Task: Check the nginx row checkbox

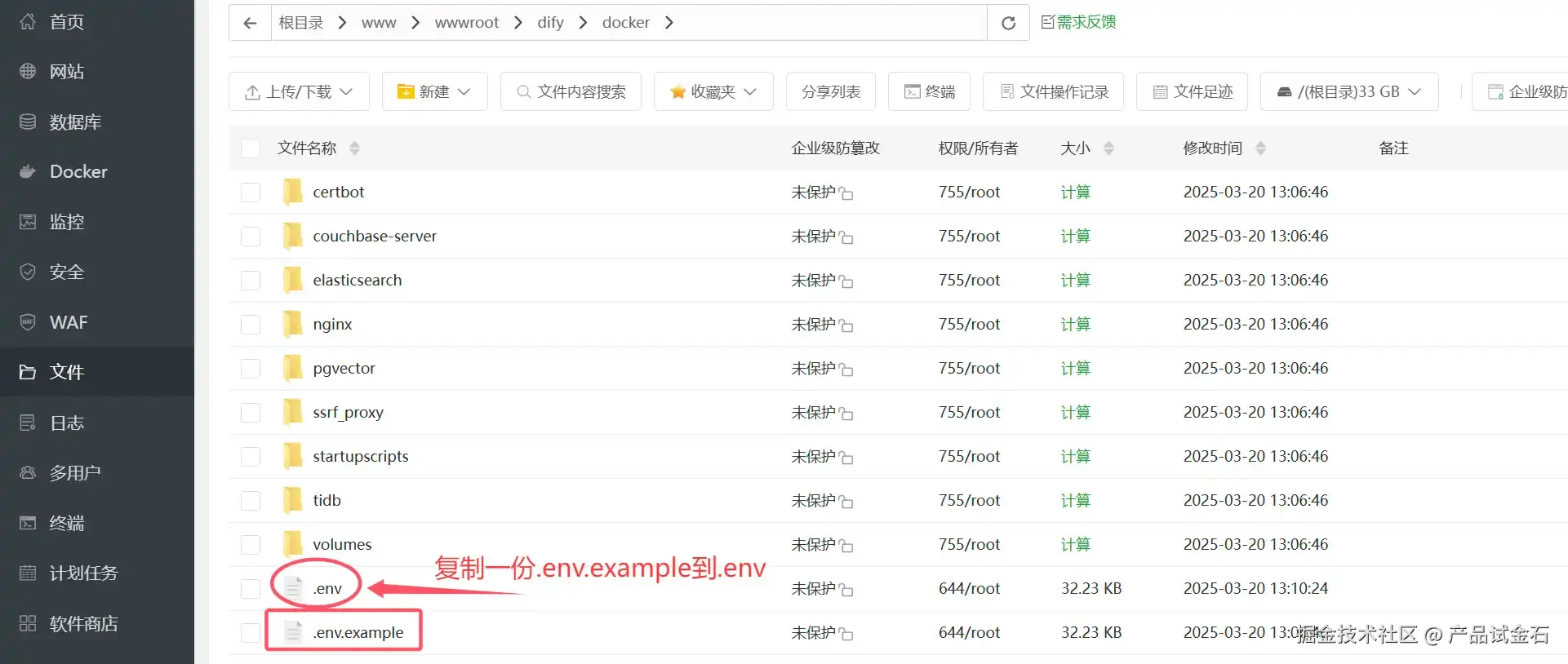Action: pos(251,324)
